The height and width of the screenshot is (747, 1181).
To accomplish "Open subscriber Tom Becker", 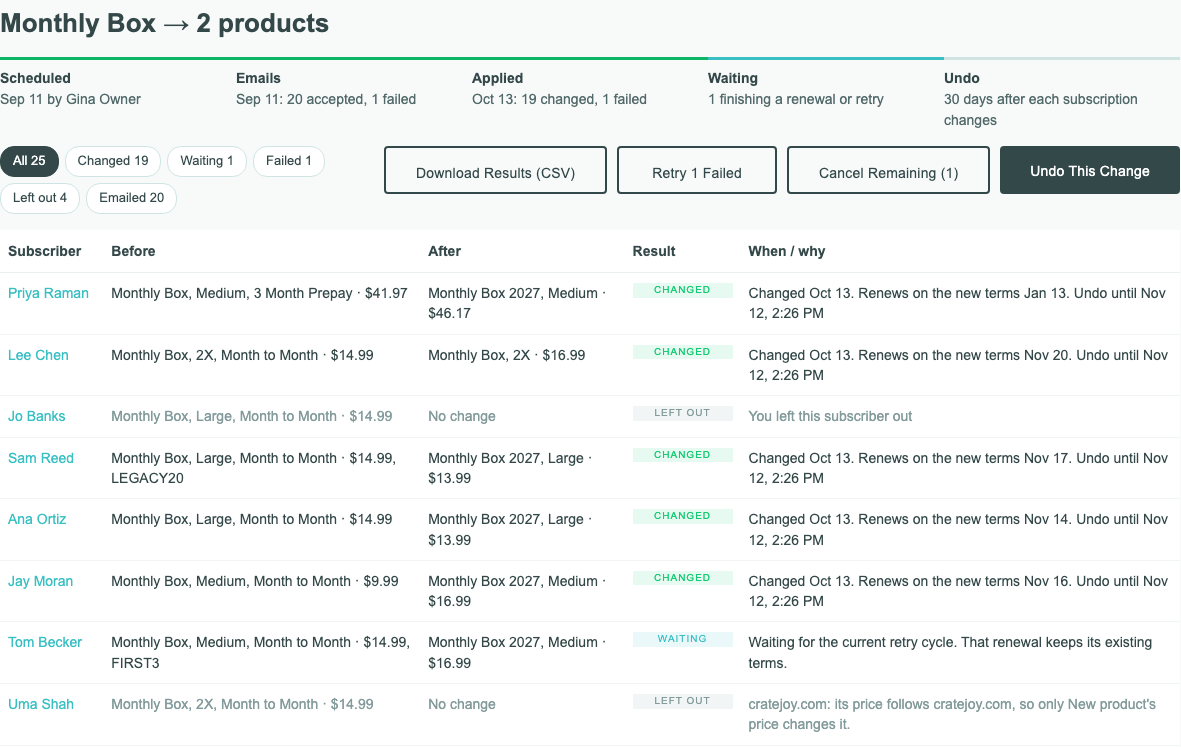I will click(45, 642).
